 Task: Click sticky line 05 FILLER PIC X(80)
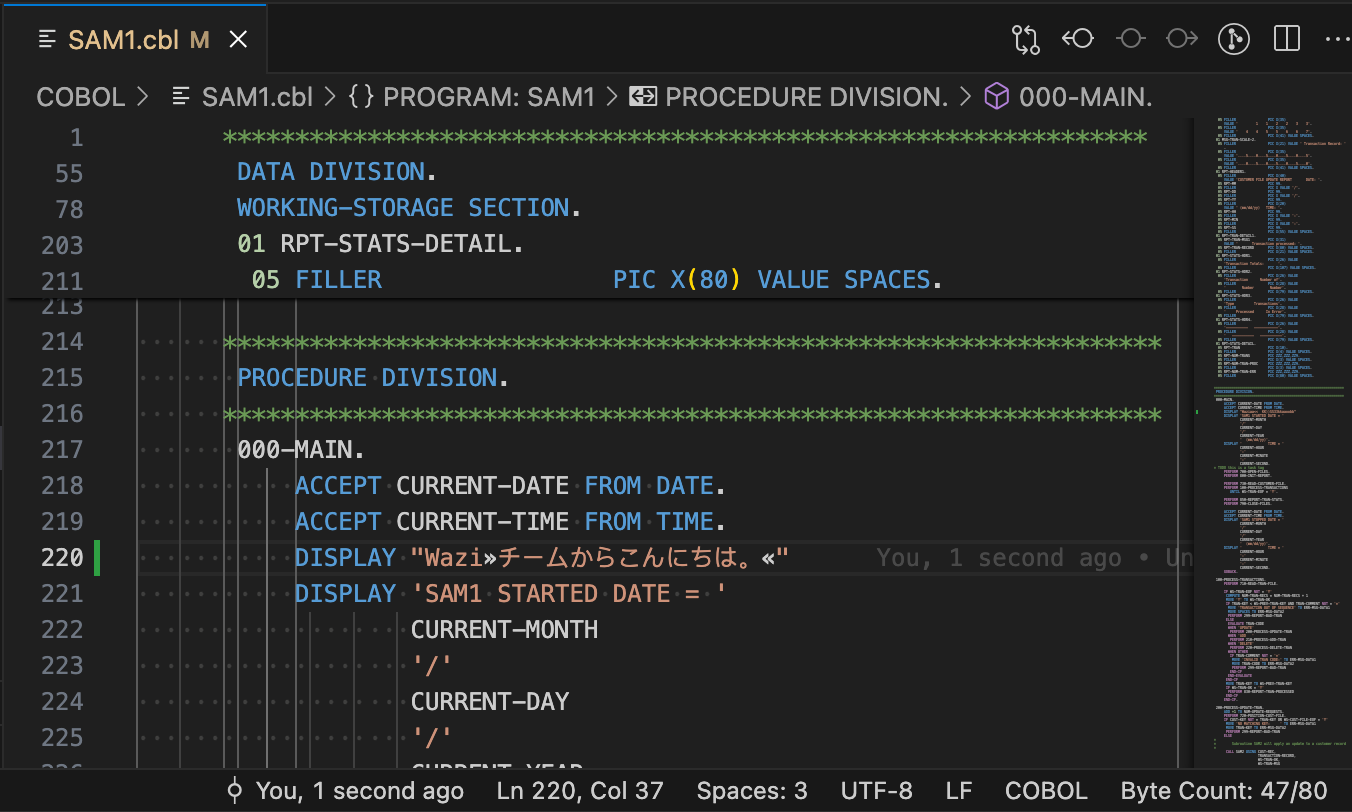(x=597, y=280)
